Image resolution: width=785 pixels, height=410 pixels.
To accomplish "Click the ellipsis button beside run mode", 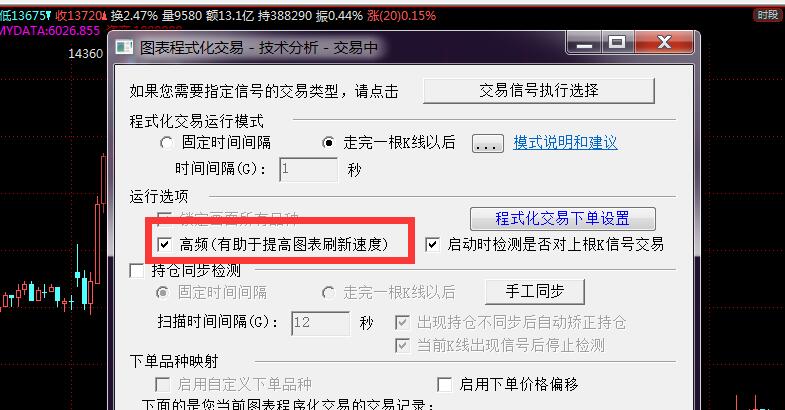I will point(488,144).
